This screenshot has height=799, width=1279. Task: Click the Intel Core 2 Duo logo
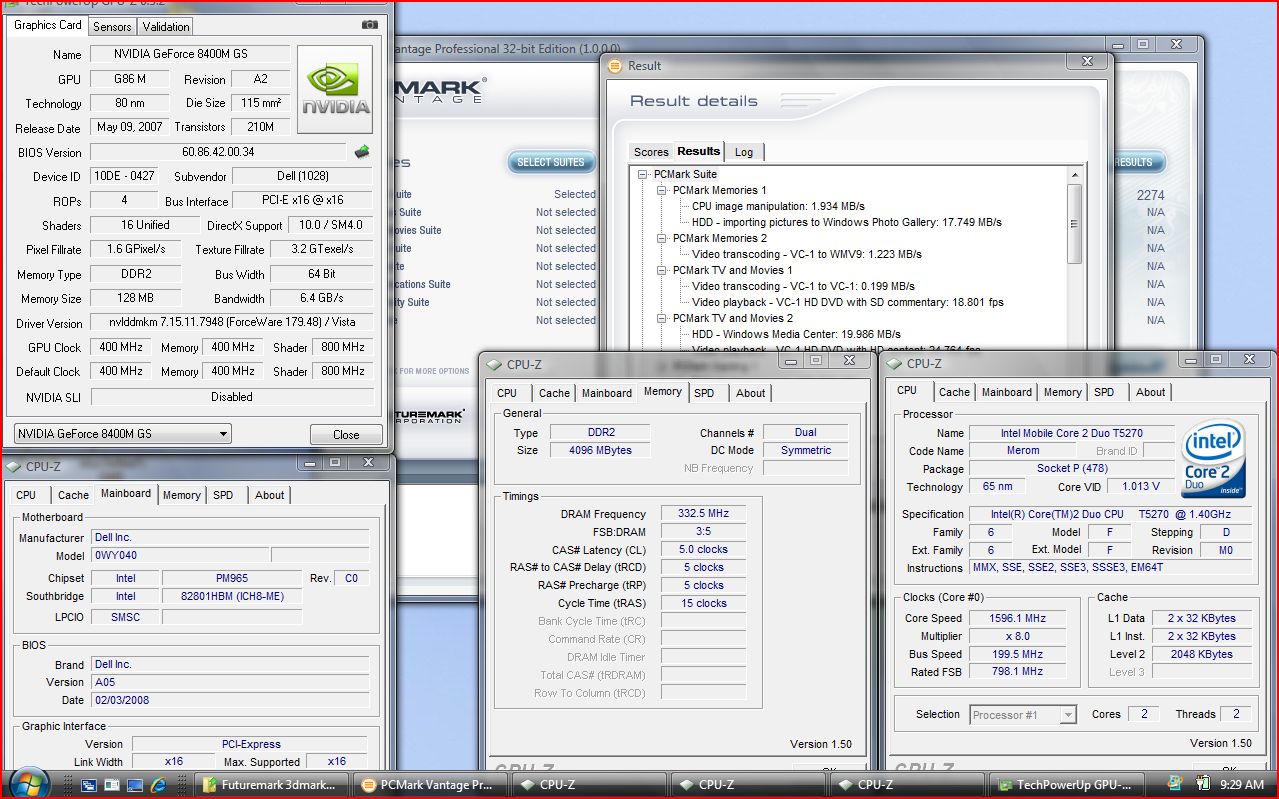coord(1214,460)
